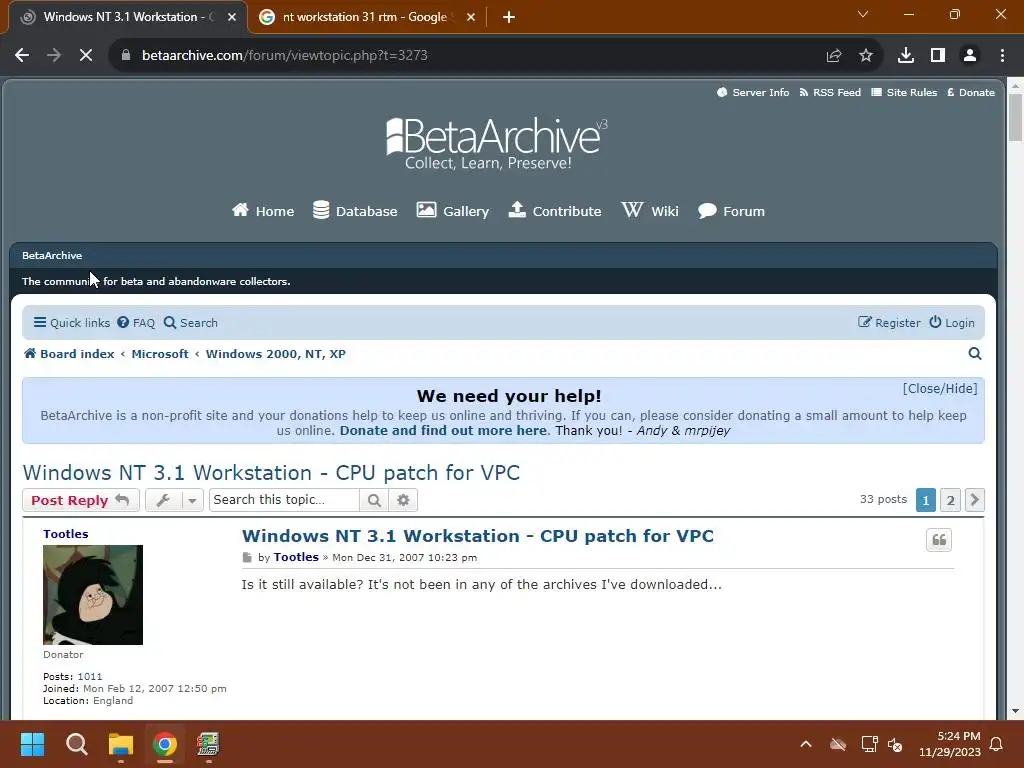The height and width of the screenshot is (768, 1024).
Task: Click the BetaArchive logo
Action: [x=496, y=144]
